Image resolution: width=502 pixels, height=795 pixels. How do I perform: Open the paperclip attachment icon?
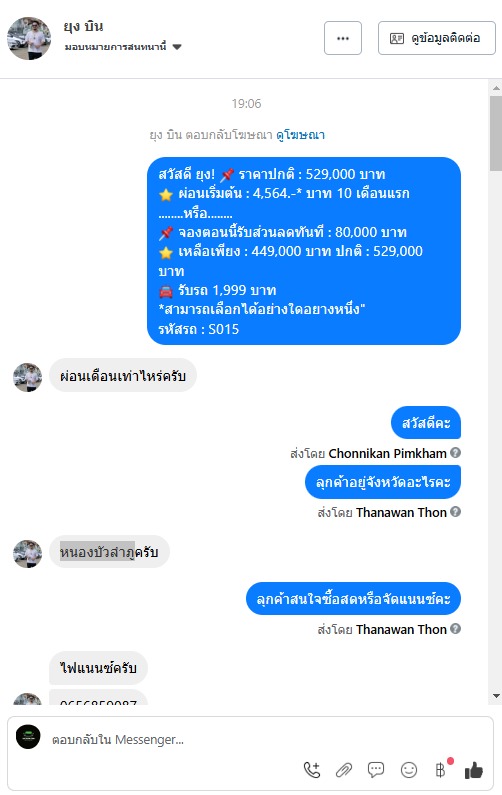point(344,770)
